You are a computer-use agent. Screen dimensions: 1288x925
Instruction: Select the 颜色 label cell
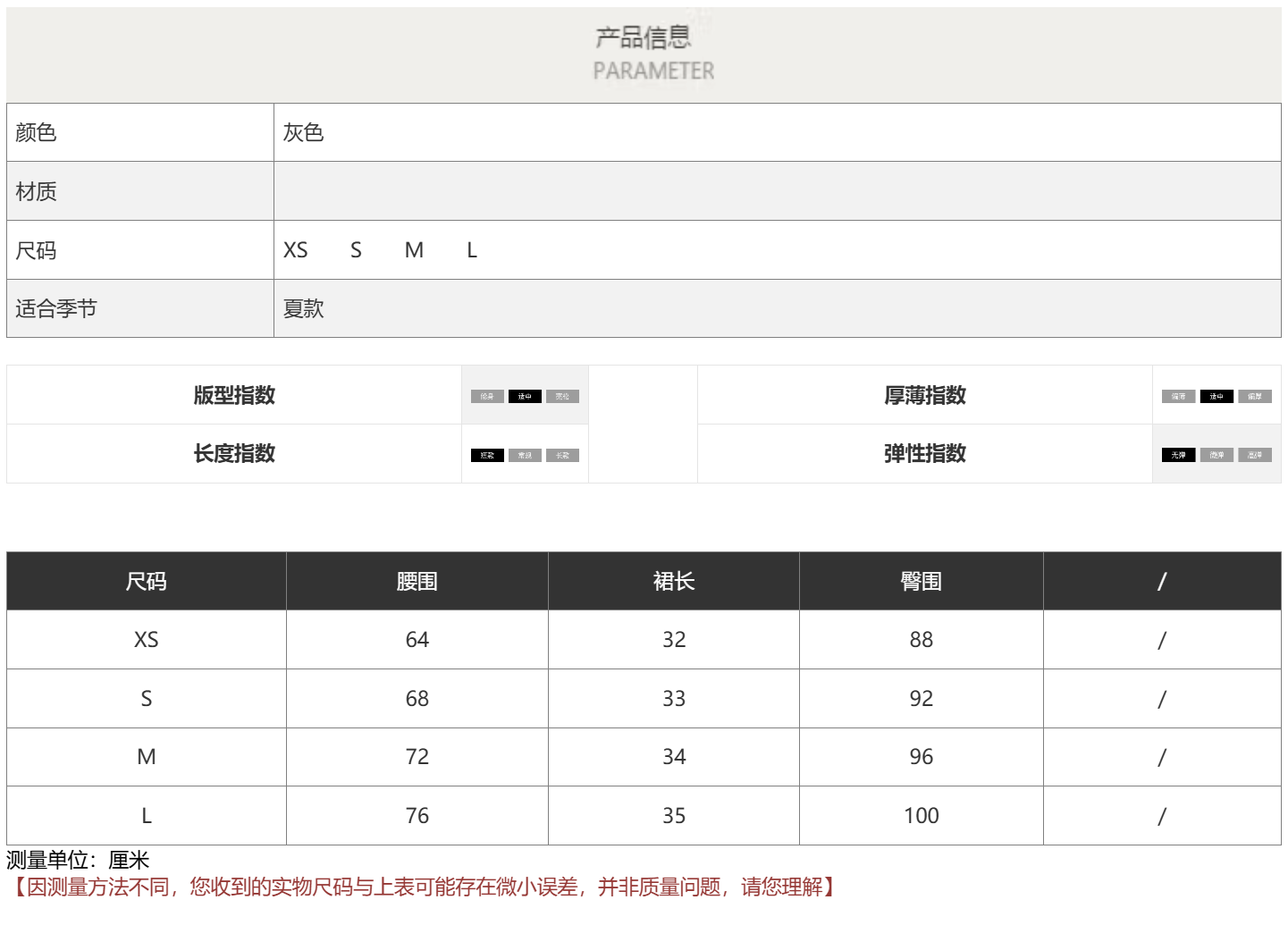click(140, 132)
